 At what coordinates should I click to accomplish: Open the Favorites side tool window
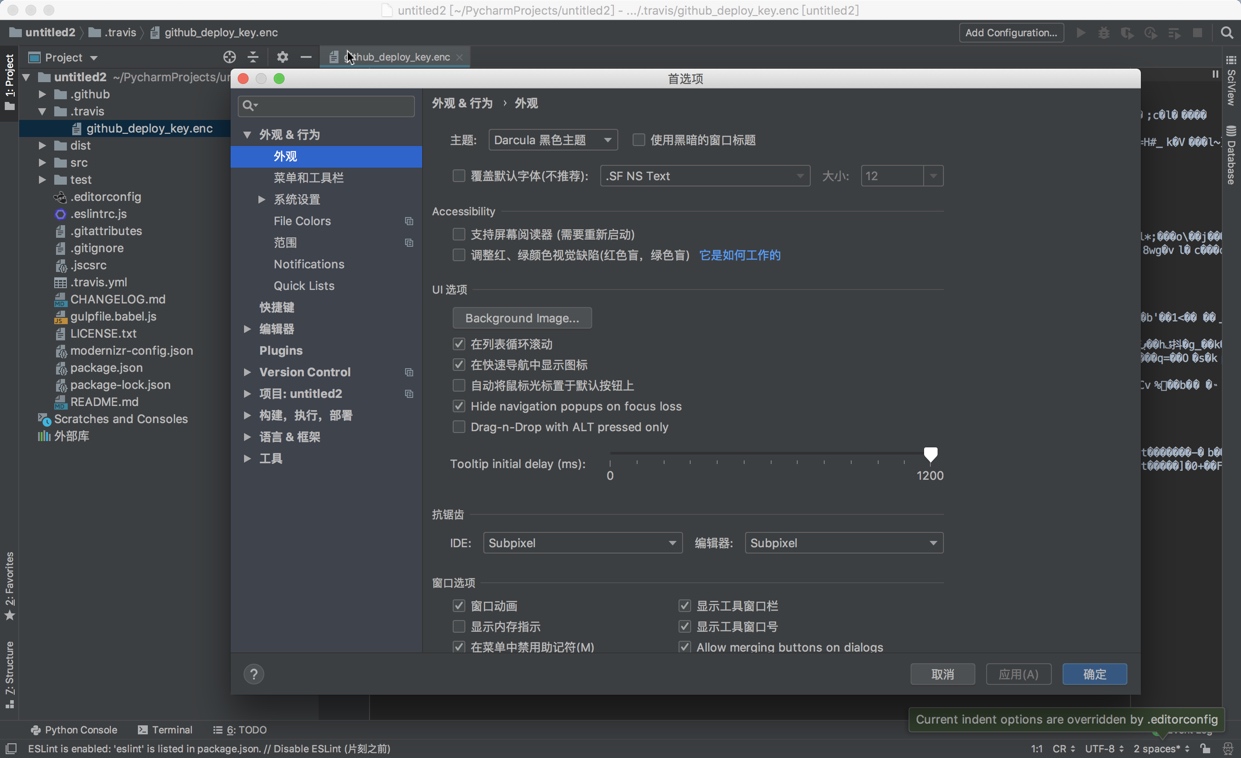[x=10, y=586]
